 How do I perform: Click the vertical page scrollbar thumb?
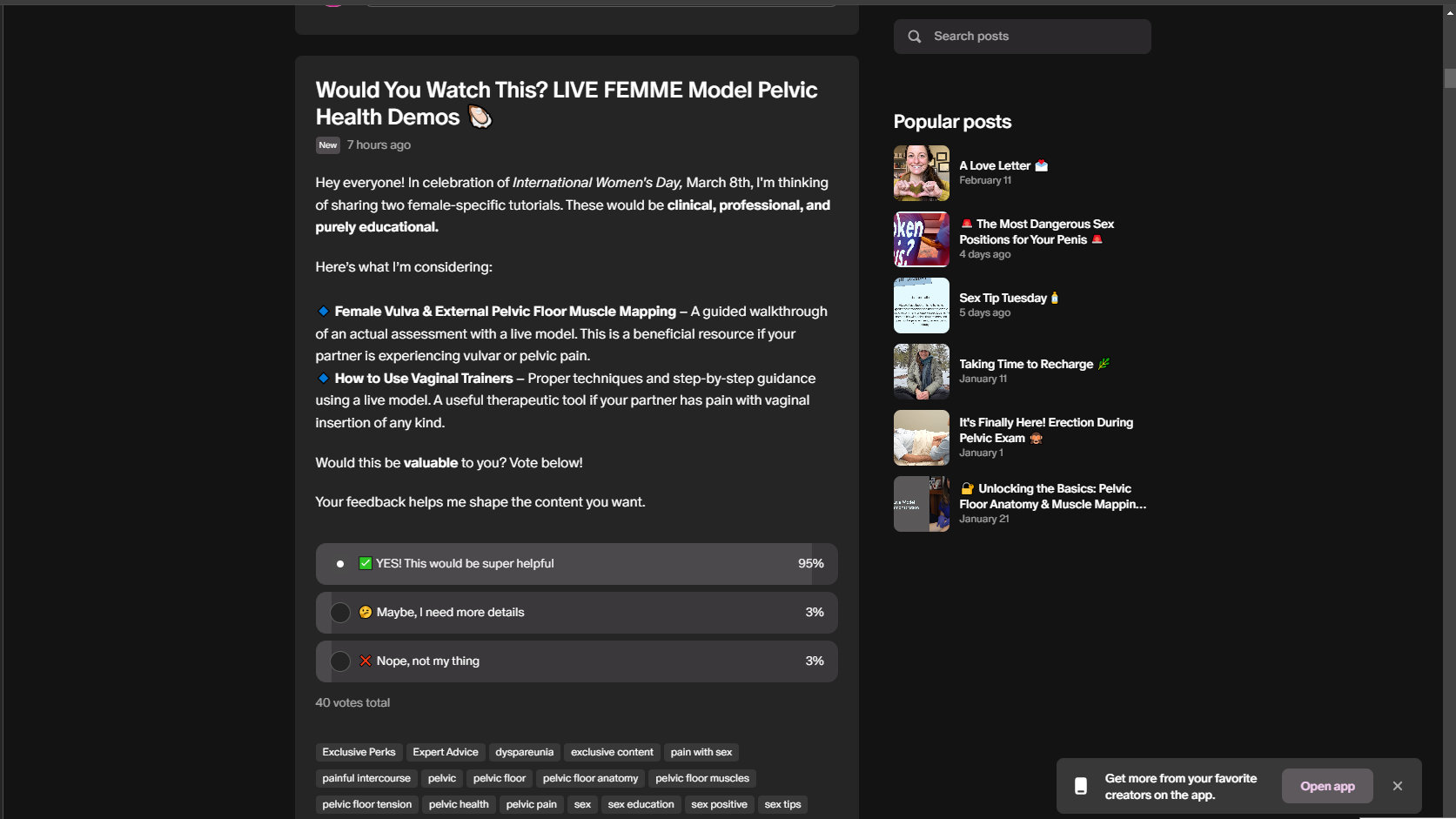click(x=1449, y=78)
